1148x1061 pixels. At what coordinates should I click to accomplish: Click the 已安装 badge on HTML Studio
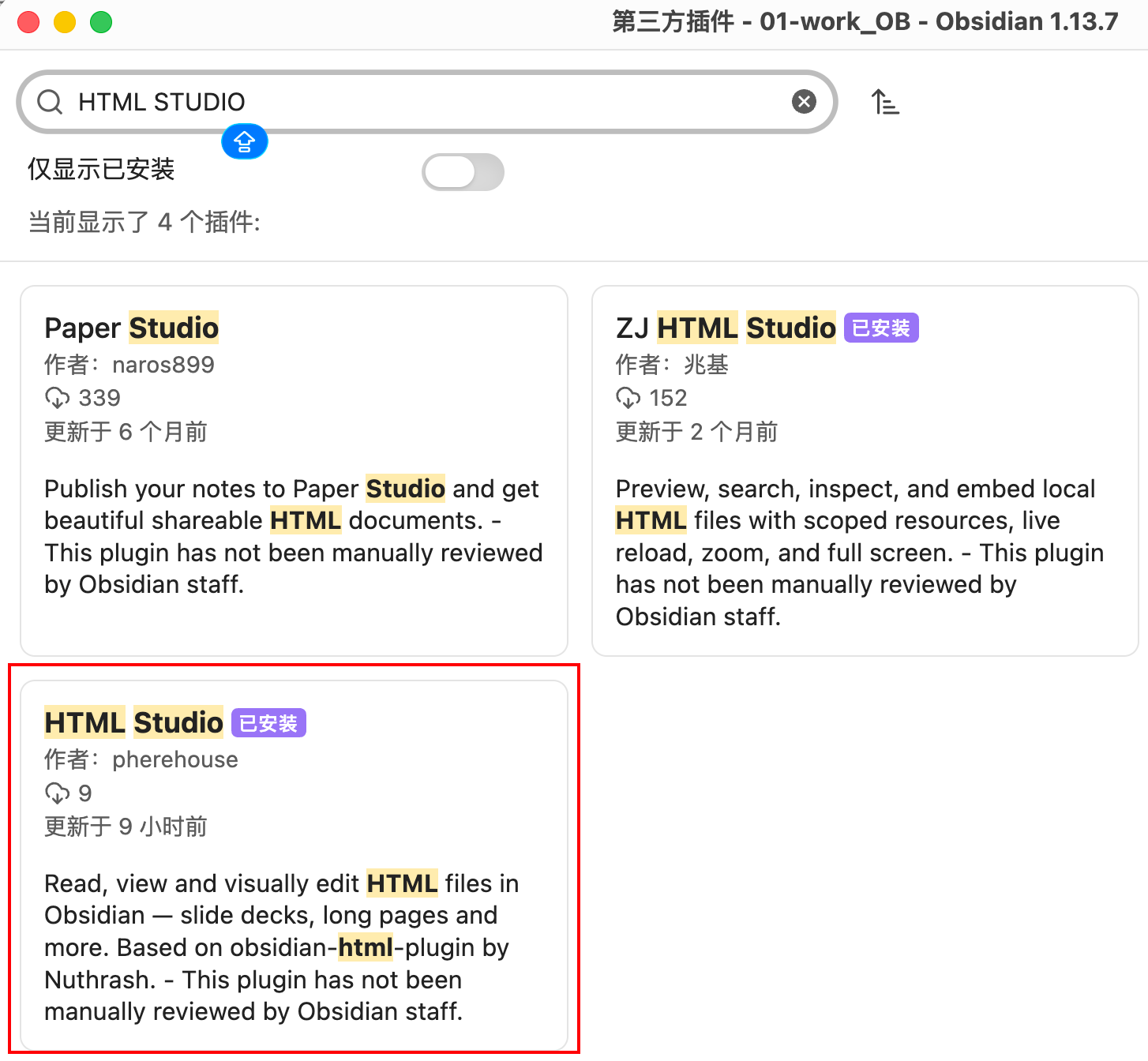coord(268,723)
